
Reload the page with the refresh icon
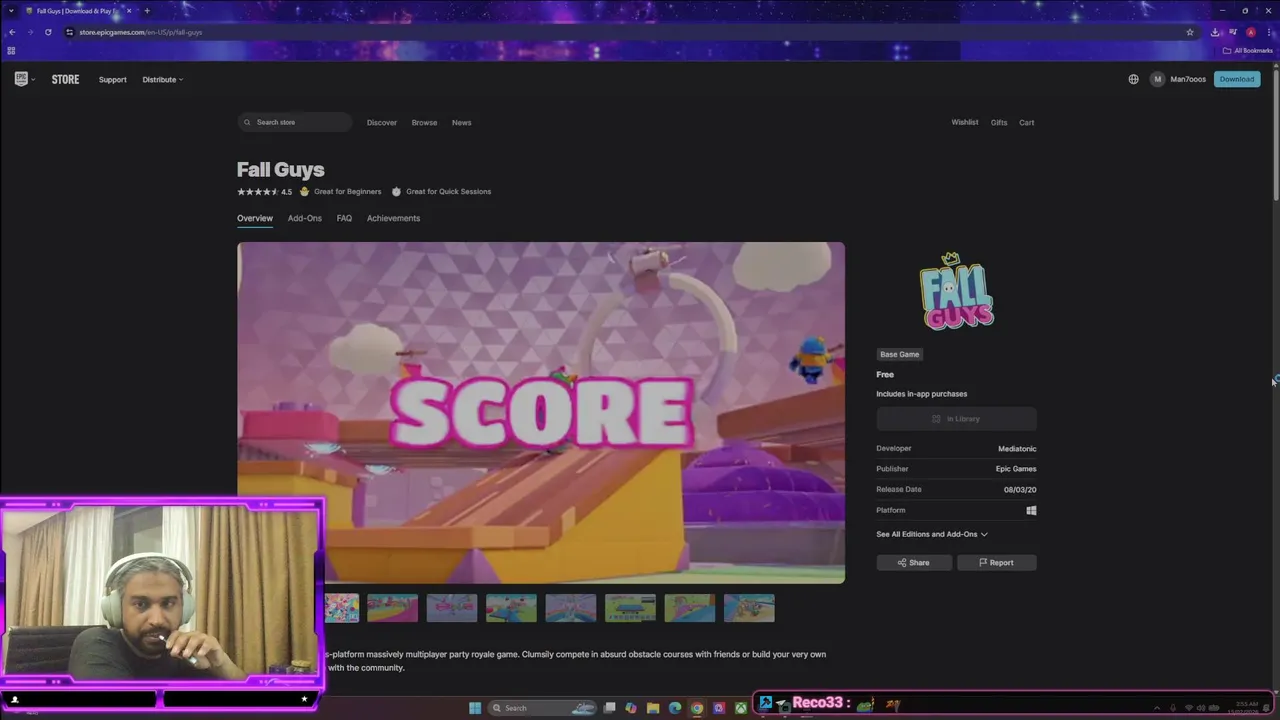[48, 32]
